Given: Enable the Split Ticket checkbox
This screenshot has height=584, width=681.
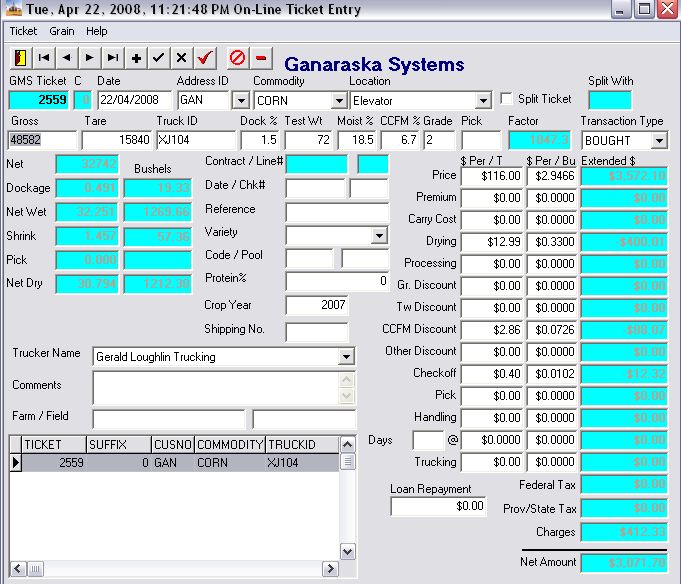Looking at the screenshot, I should (507, 99).
